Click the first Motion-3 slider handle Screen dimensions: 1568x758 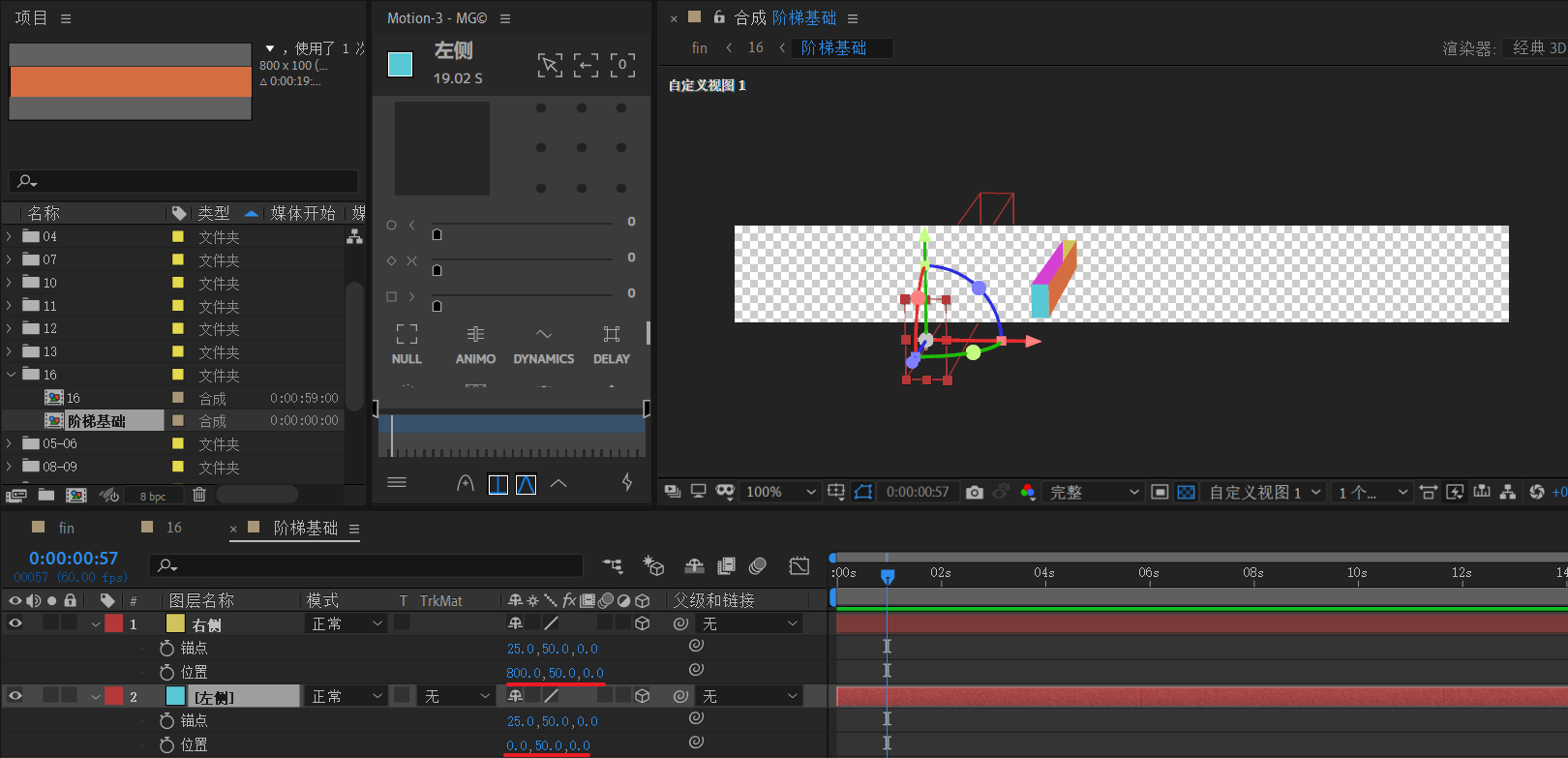[437, 234]
